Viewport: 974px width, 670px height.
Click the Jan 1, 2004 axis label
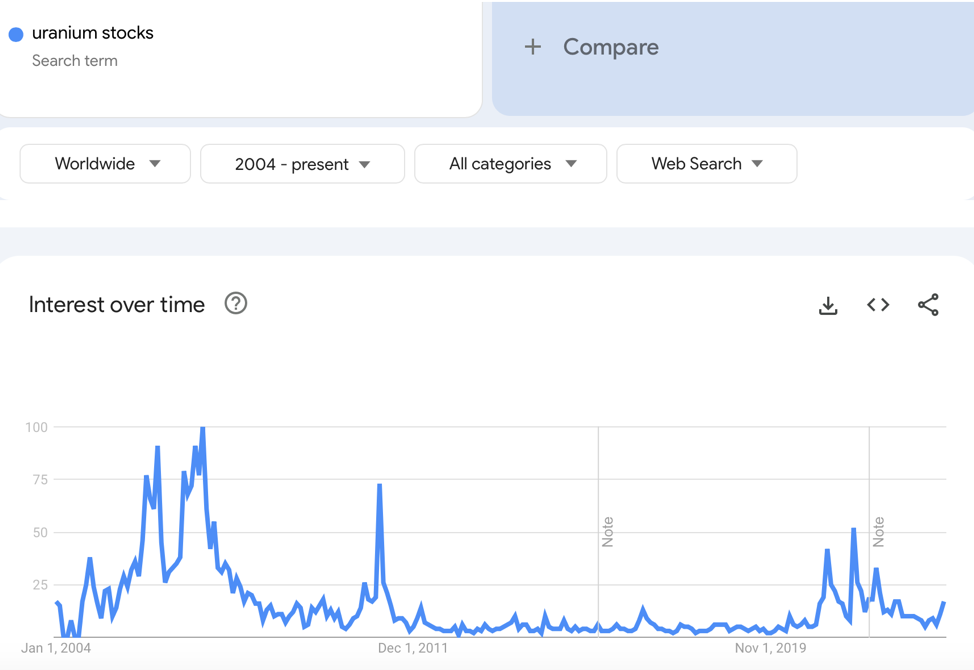click(x=56, y=648)
